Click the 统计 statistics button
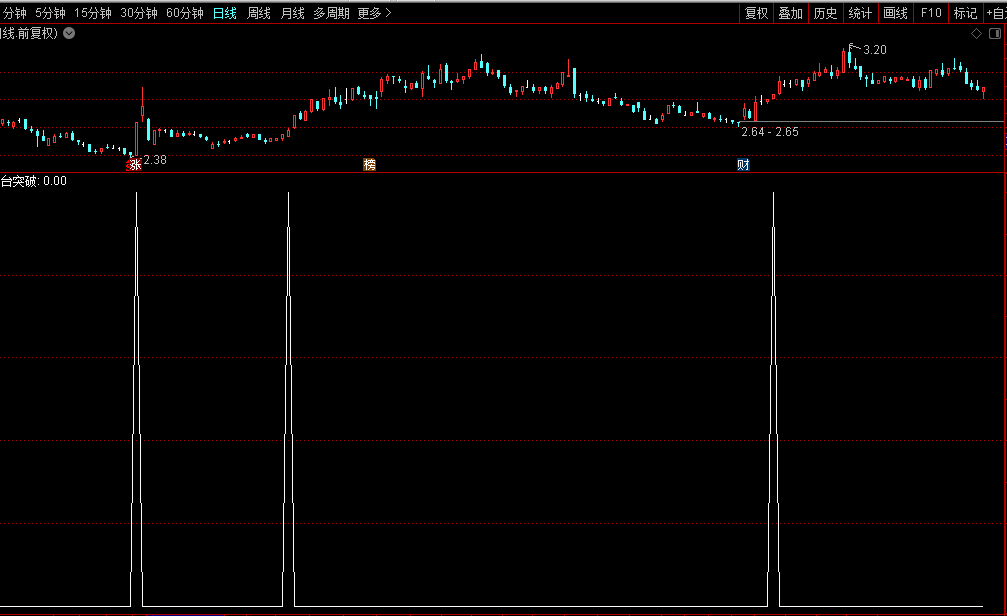Screen dimensions: 1007x616 tap(859, 13)
